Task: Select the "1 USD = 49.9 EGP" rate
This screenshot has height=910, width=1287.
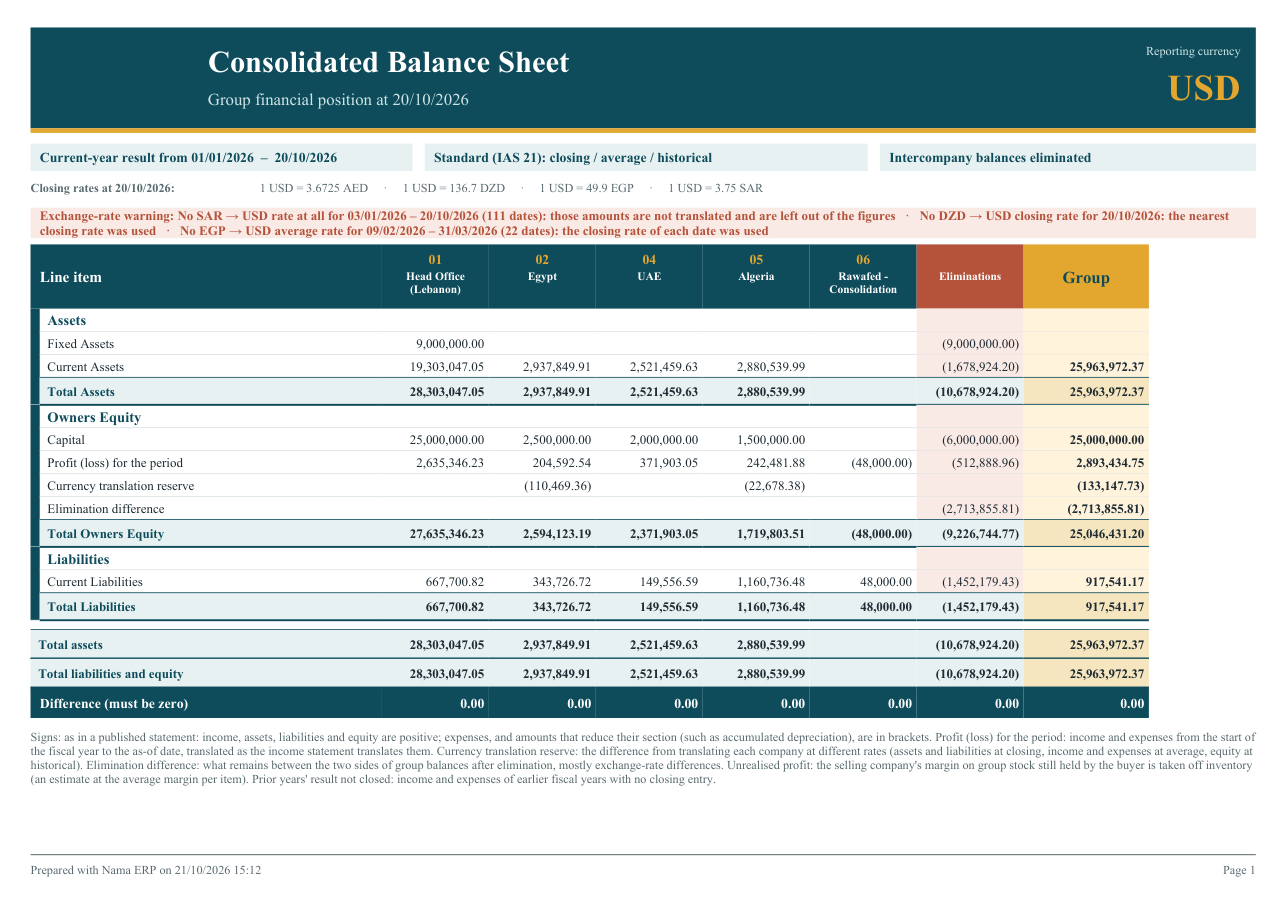Action: click(x=587, y=188)
